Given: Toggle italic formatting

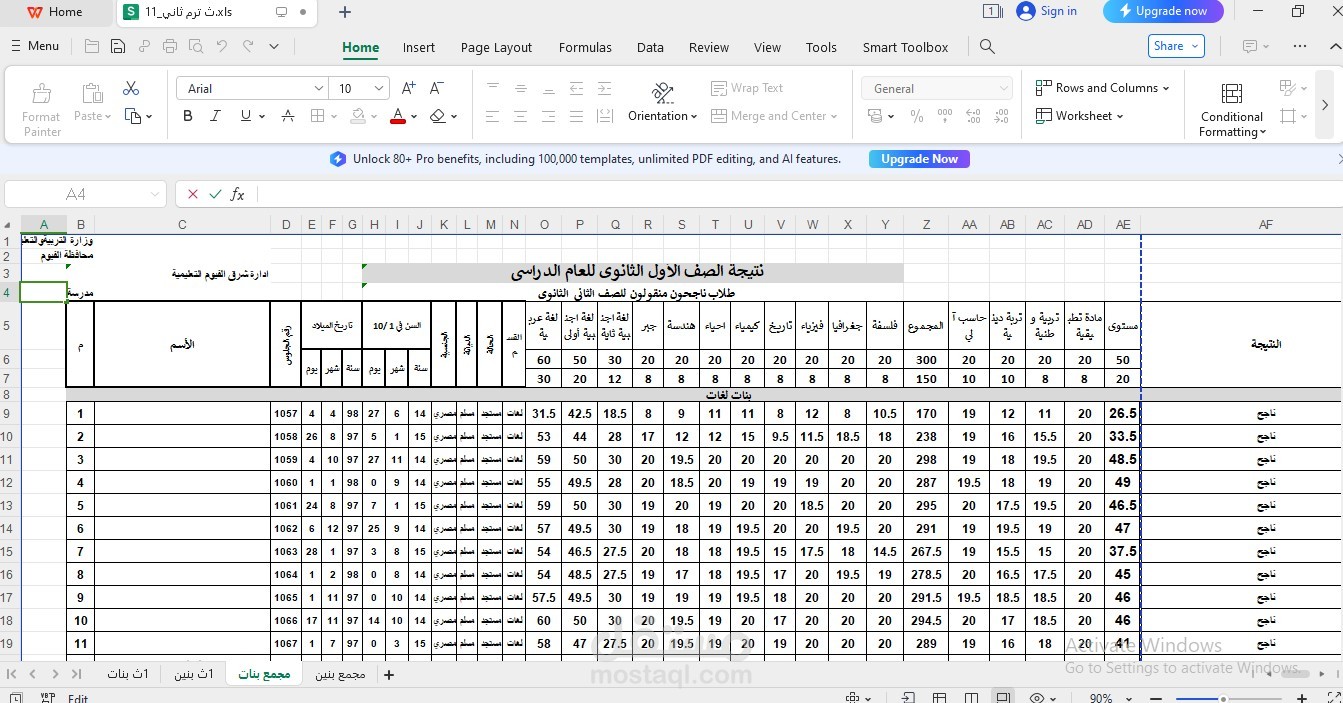Looking at the screenshot, I should (214, 116).
